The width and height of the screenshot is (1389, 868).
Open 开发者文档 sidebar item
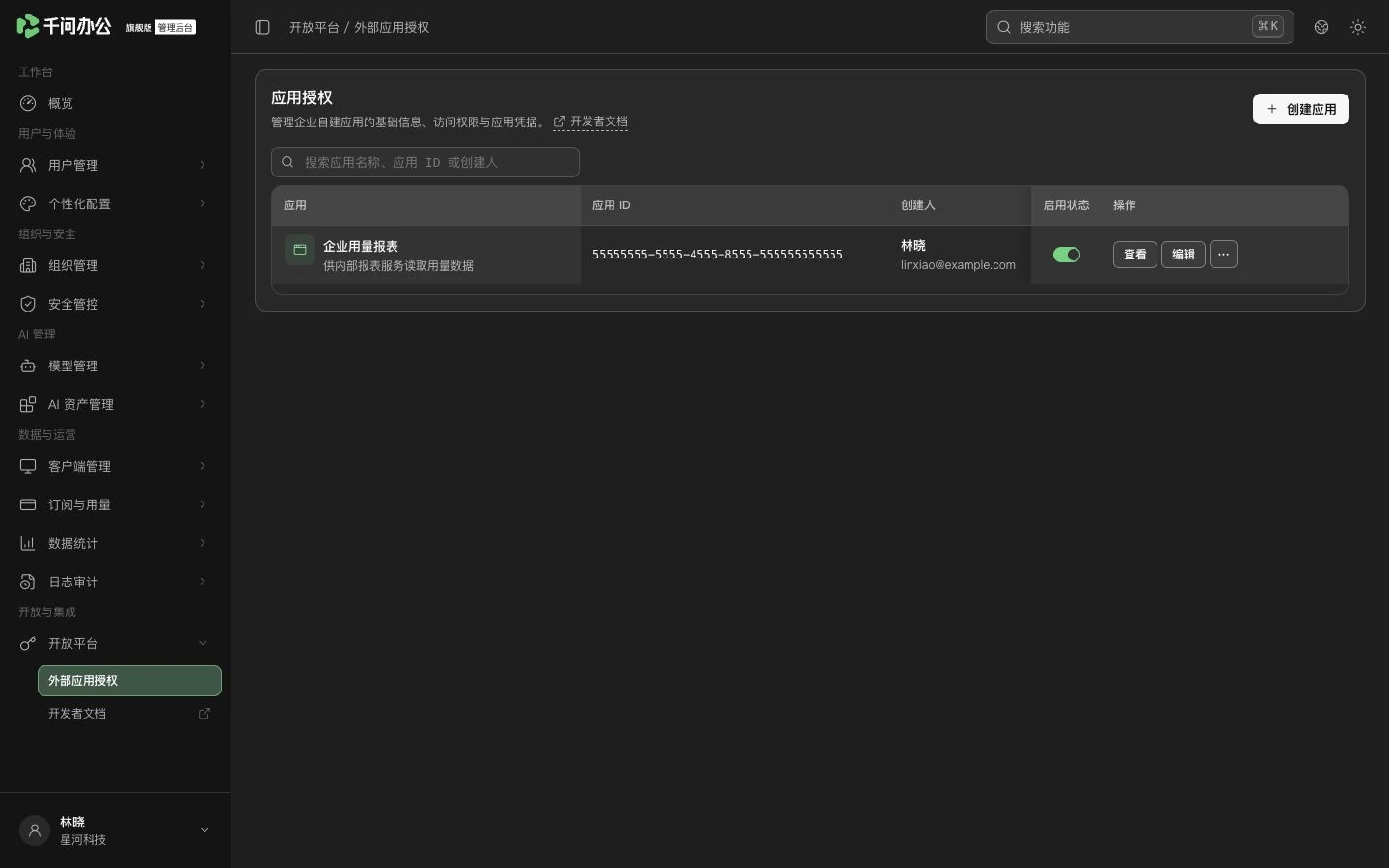129,714
